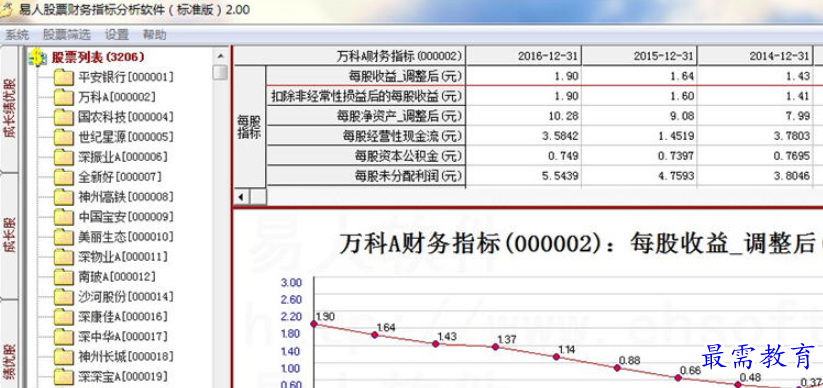Click the folder icon for 平安银行[000001]

click(64, 77)
